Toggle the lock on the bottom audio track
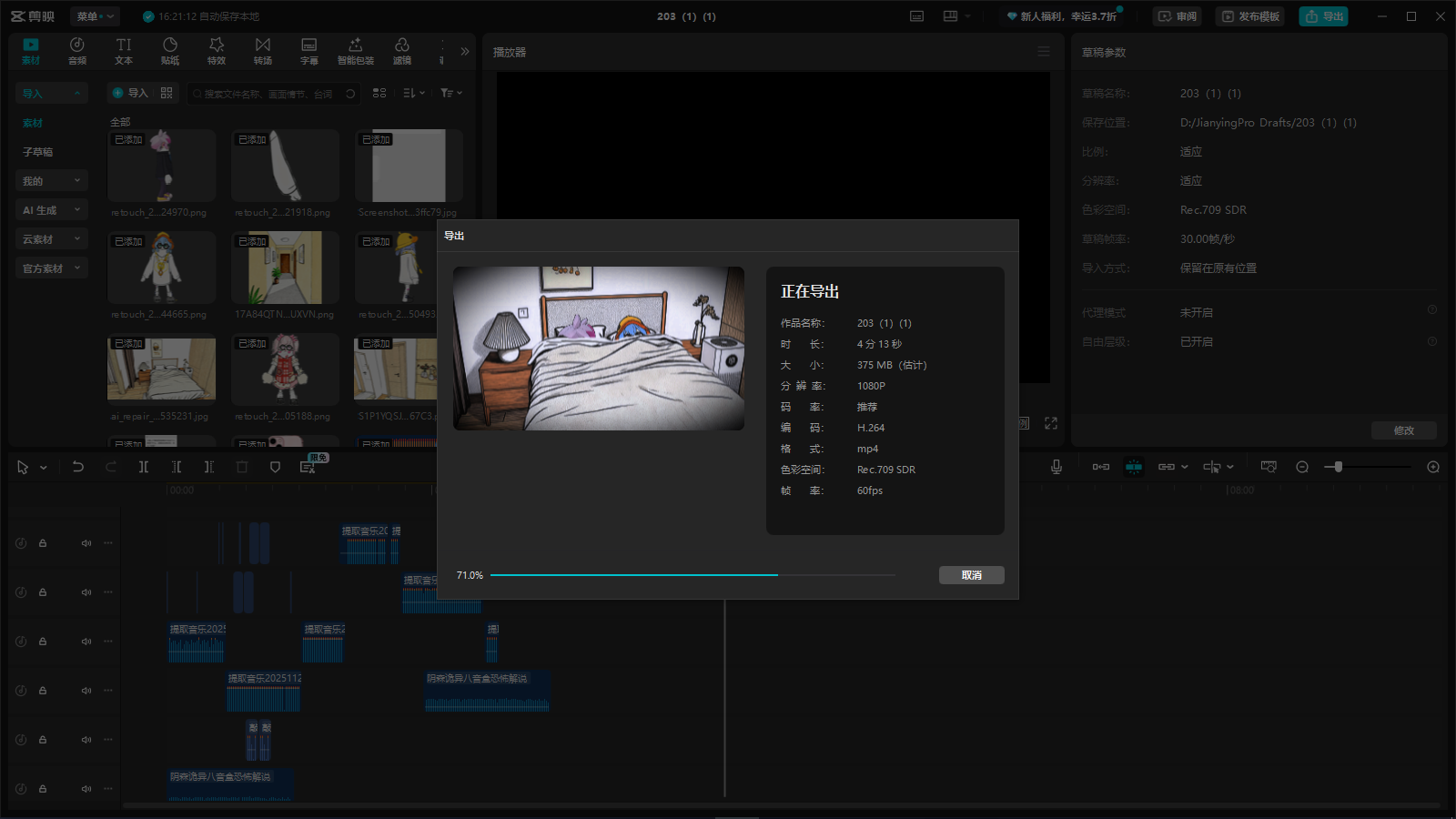 pos(43,789)
